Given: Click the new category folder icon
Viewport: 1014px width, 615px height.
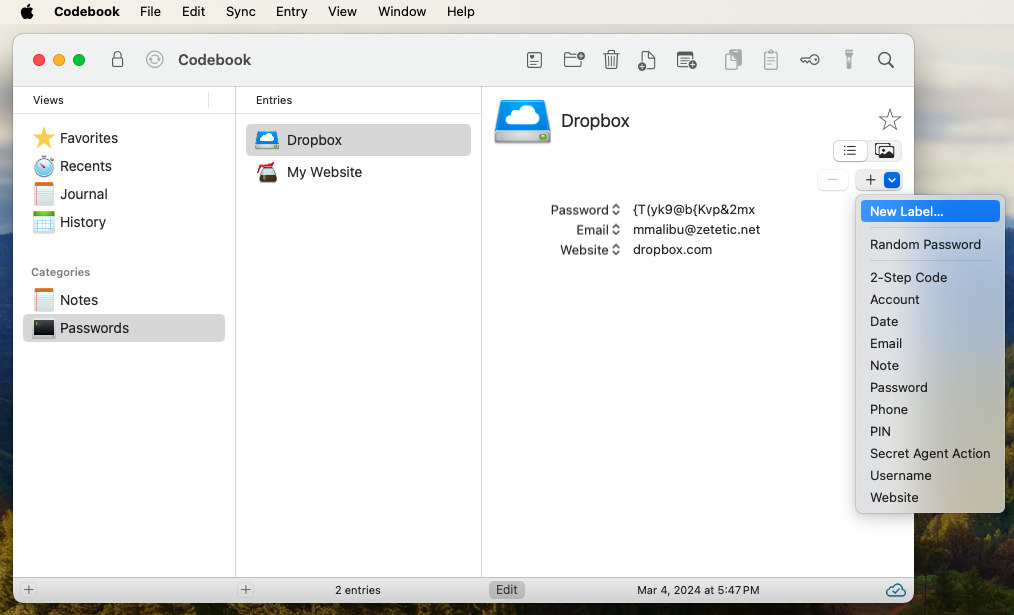Looking at the screenshot, I should (574, 59).
